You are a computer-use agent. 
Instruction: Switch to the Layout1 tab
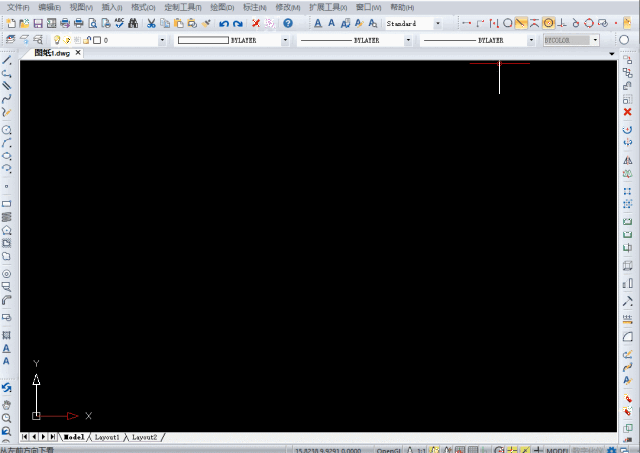[107, 437]
